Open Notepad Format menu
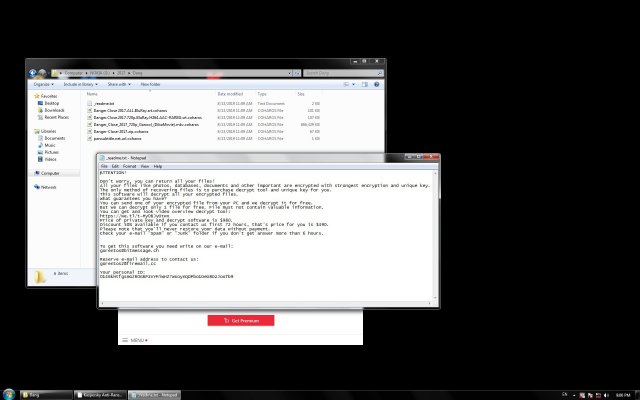640x400 pixels. [x=129, y=167]
